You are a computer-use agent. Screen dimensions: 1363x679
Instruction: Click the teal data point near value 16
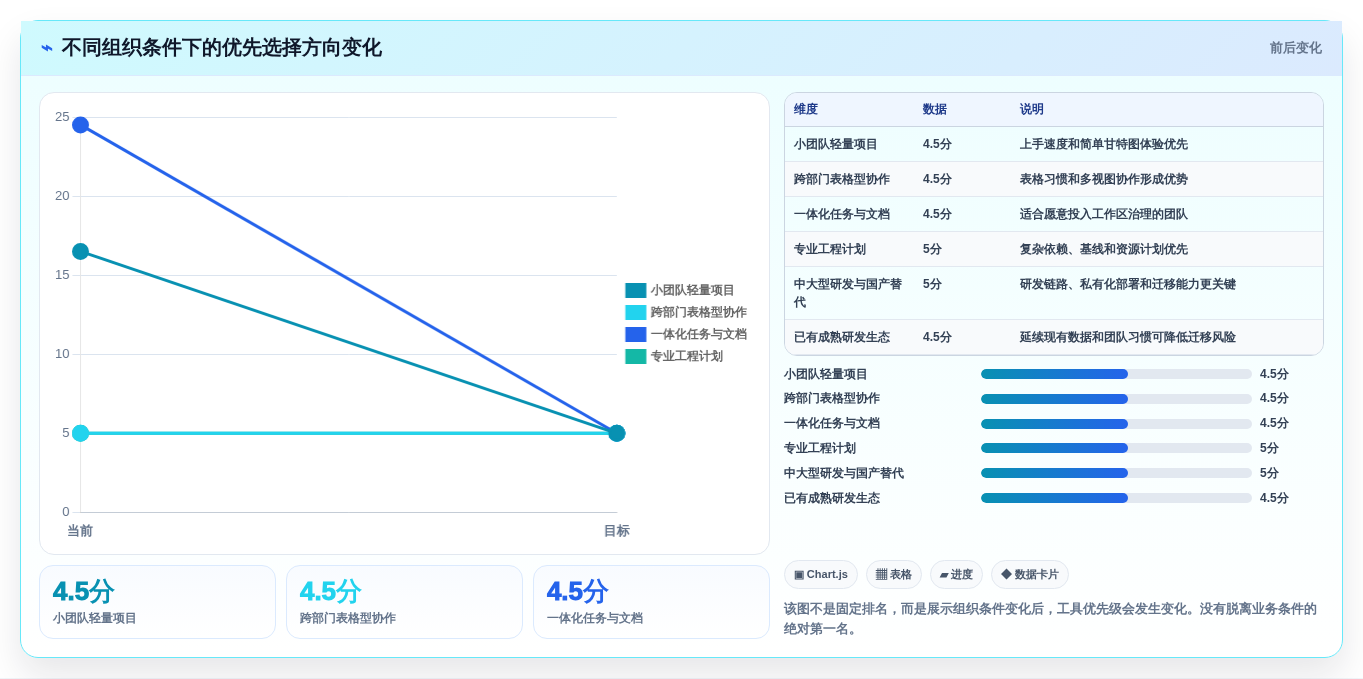80,251
